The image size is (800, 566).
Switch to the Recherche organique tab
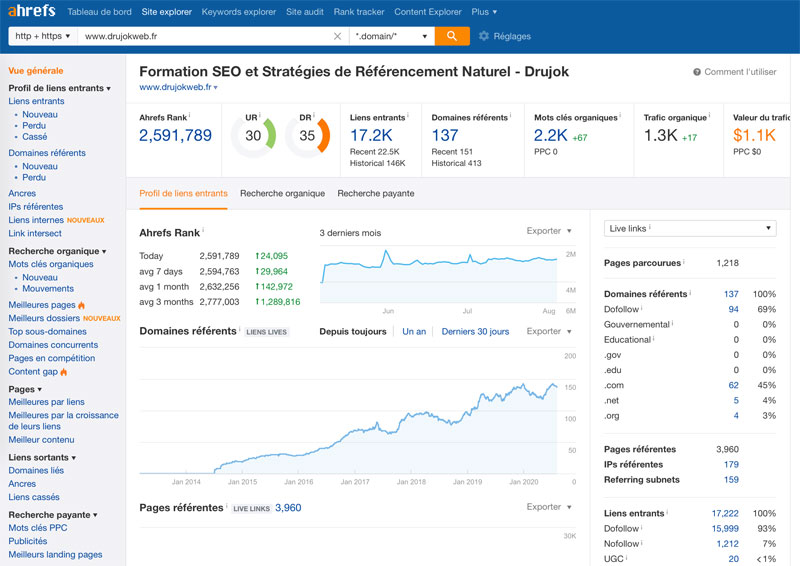pyautogui.click(x=283, y=193)
